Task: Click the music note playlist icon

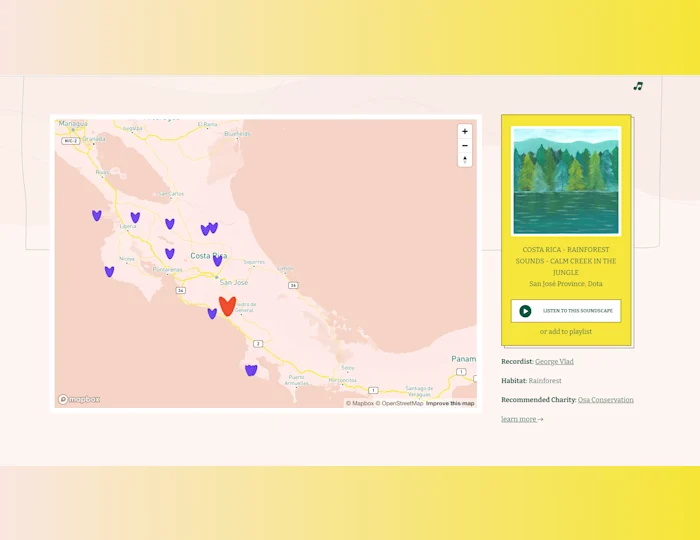Action: 638,86
